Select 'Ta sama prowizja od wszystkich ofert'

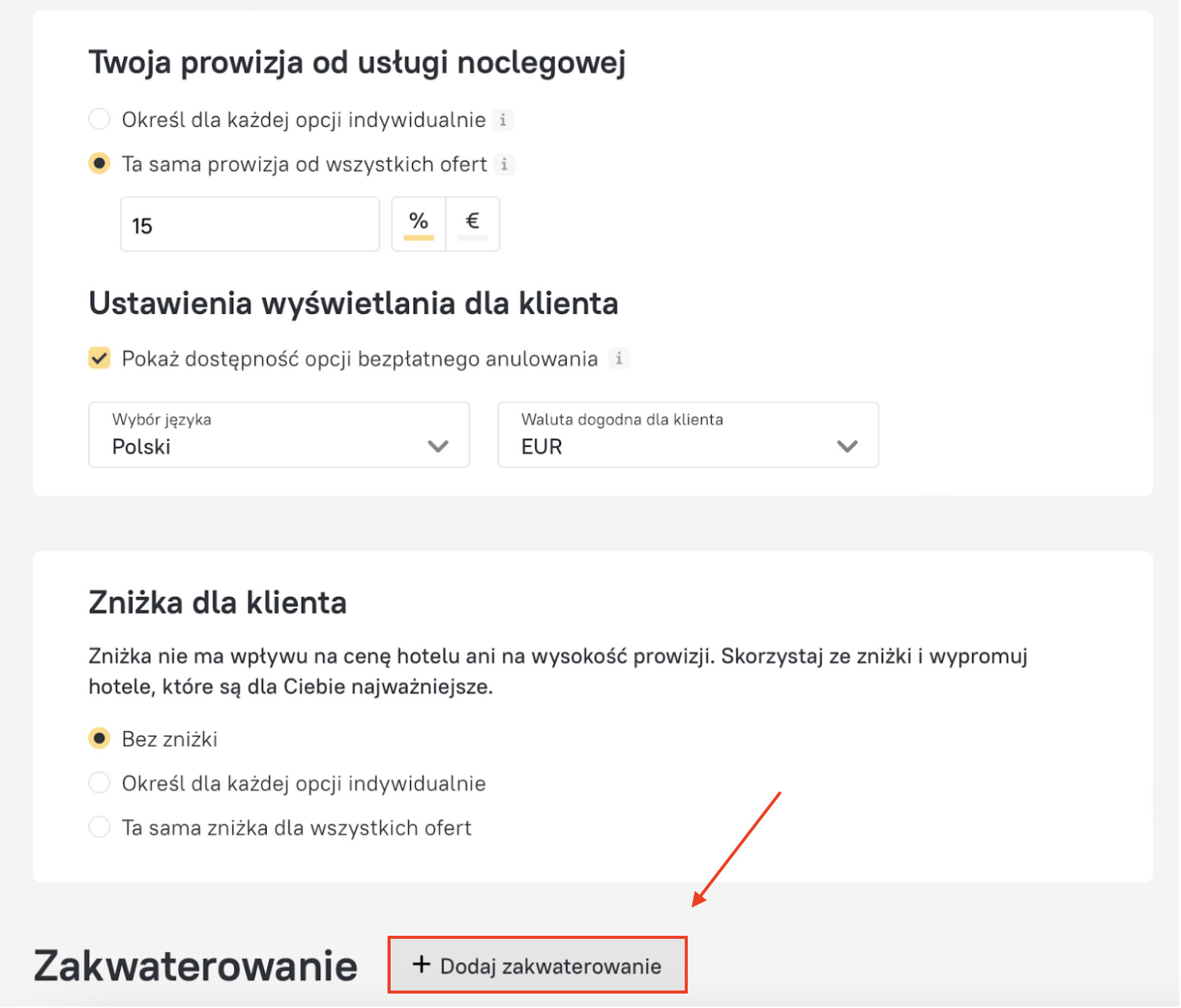[100, 163]
